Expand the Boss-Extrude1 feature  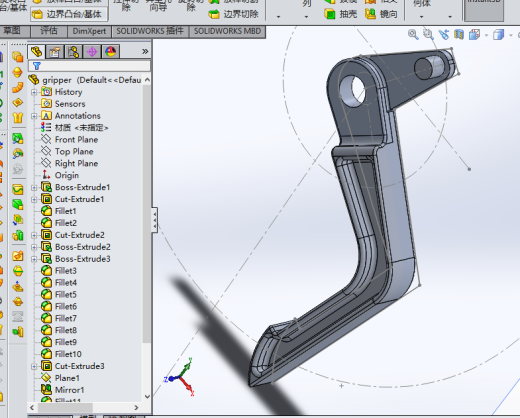pyautogui.click(x=34, y=187)
